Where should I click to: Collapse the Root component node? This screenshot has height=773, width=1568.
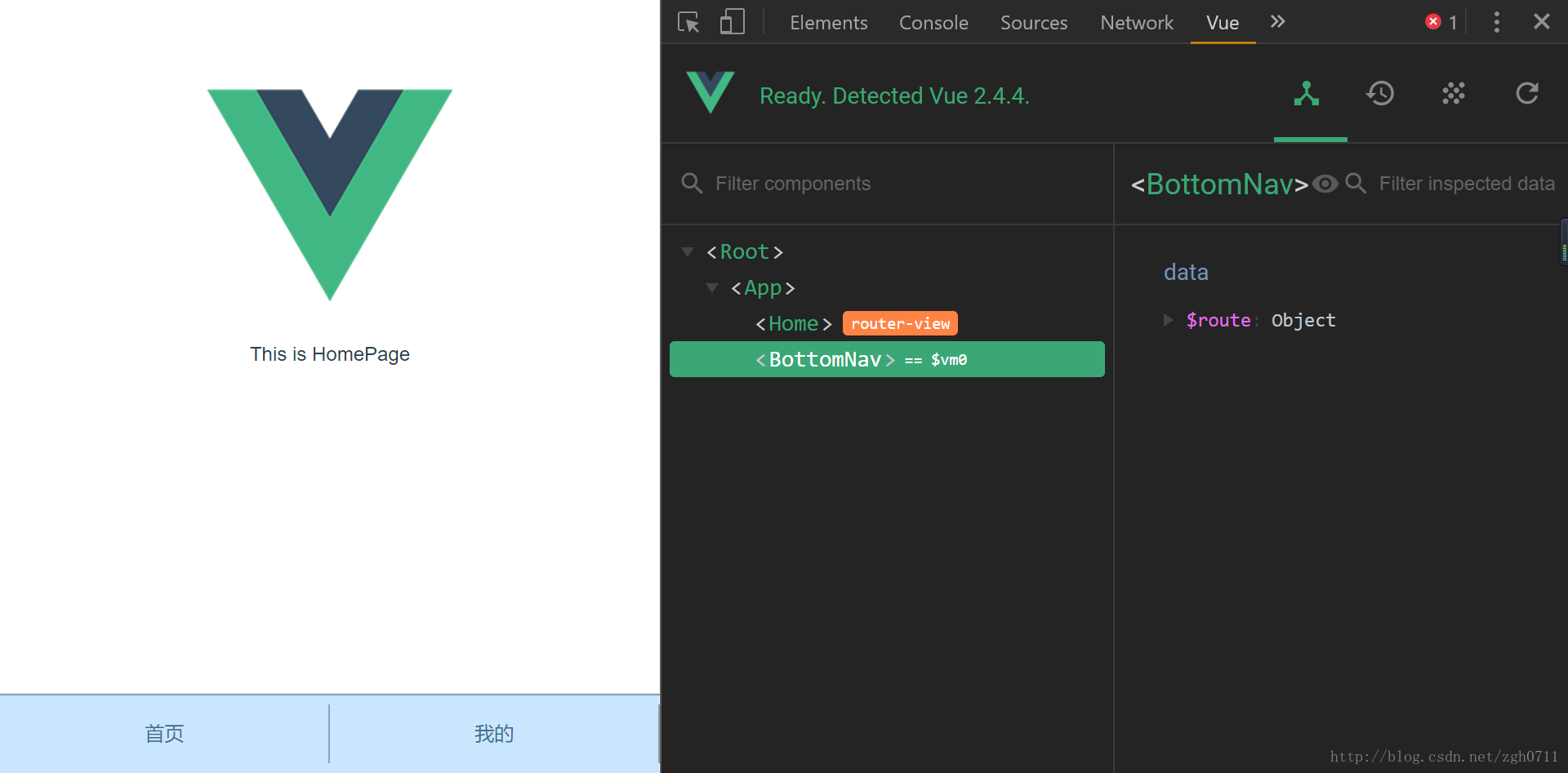[x=688, y=251]
